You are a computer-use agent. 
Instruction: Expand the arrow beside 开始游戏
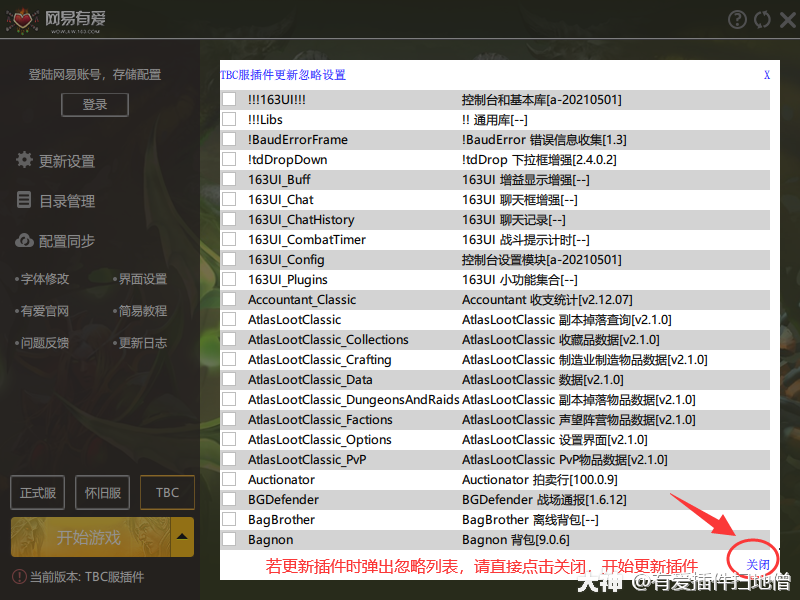click(x=182, y=537)
